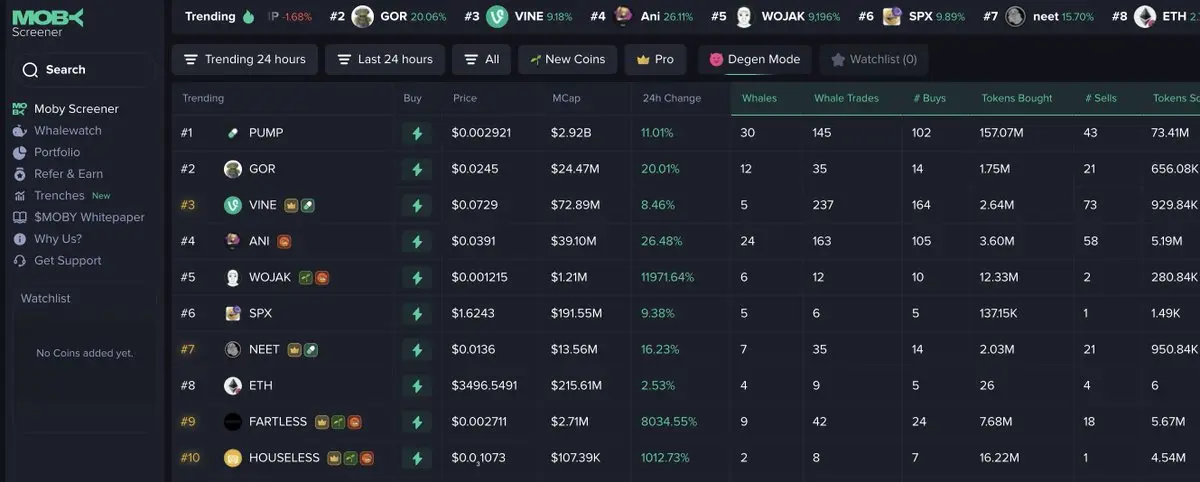The width and height of the screenshot is (1200, 482).
Task: Click the lightning buy icon for NEET
Action: 417,350
